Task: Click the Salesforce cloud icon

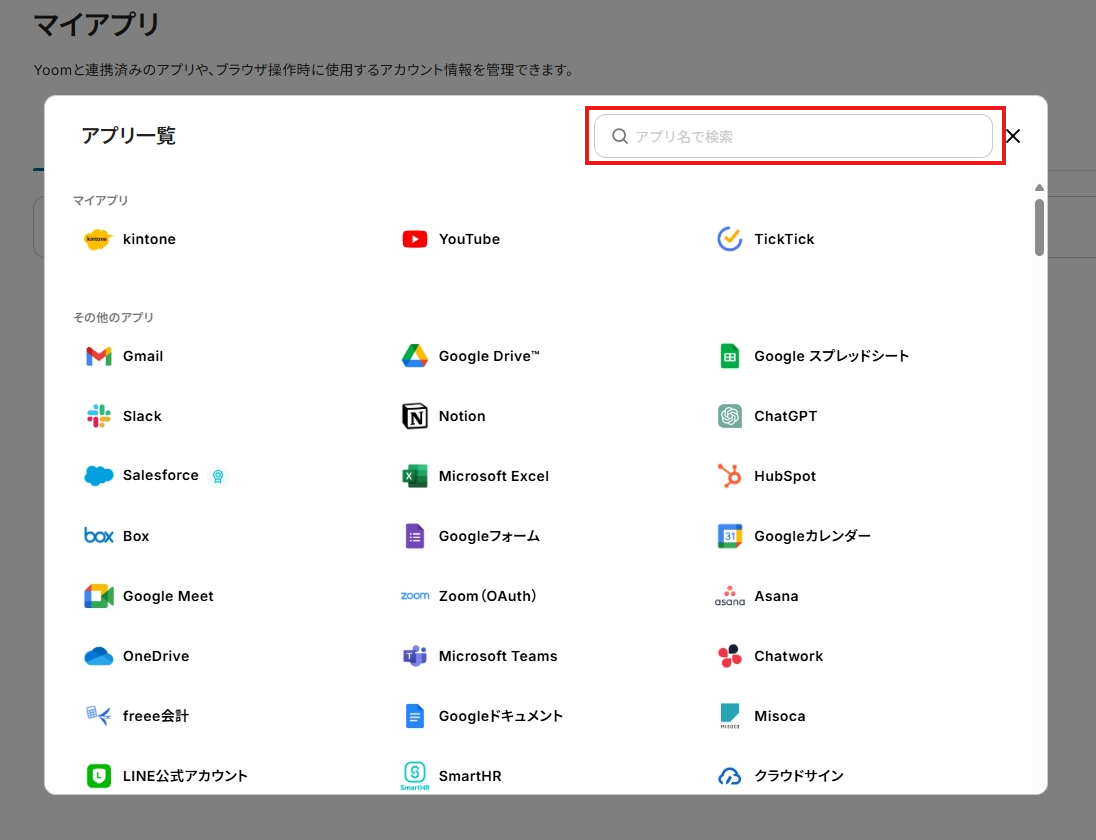Action: [98, 476]
